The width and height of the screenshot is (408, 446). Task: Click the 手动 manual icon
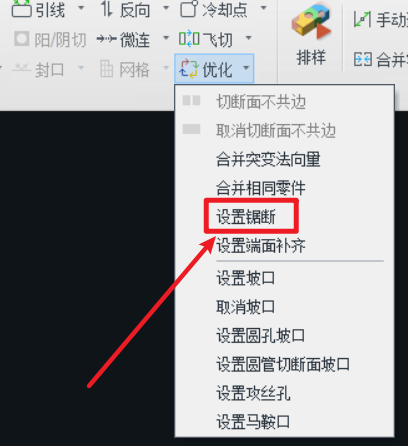click(x=362, y=19)
